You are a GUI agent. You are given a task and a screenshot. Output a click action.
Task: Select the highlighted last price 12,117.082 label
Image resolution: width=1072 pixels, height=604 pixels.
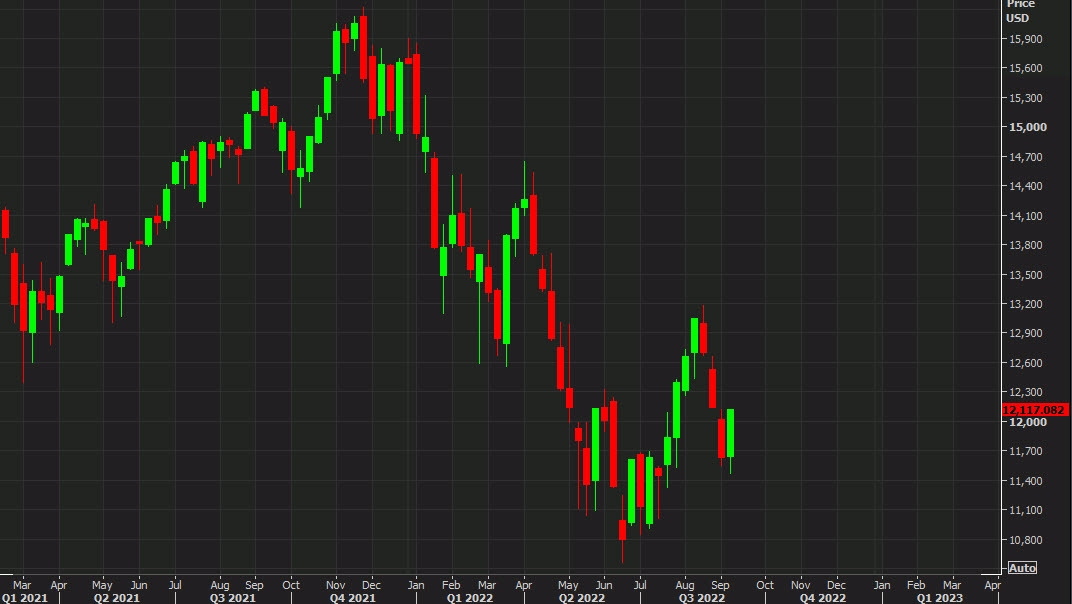point(1033,410)
